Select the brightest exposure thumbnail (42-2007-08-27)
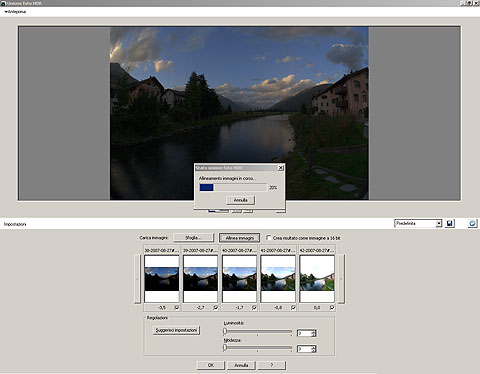Image resolution: width=480 pixels, height=374 pixels. click(317, 279)
